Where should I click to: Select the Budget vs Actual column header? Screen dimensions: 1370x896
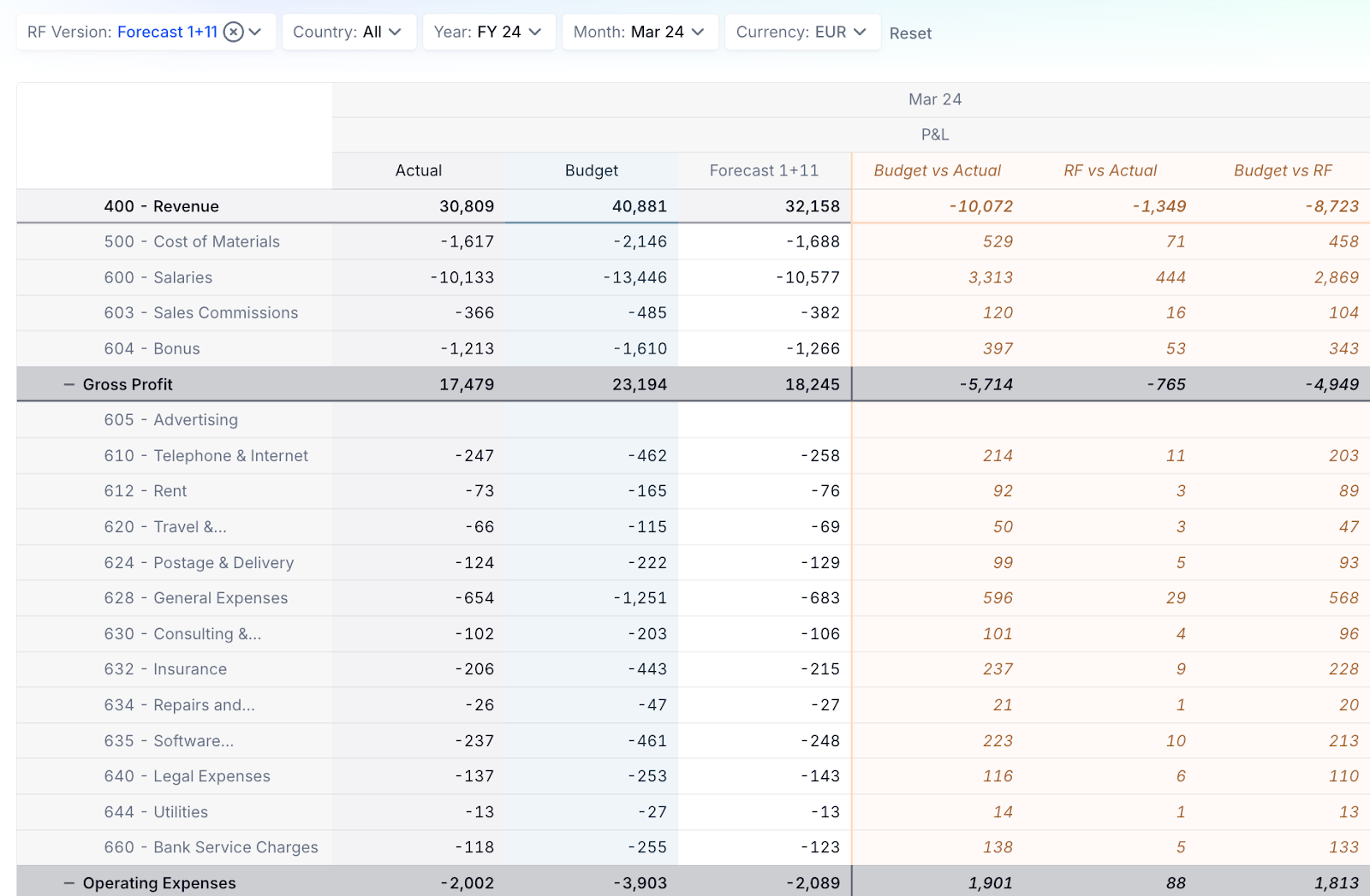pyautogui.click(x=937, y=170)
